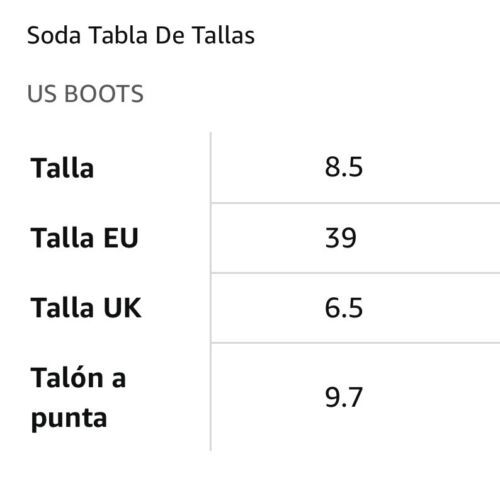Select the 9.7 heel-to-toe value
Image resolution: width=500 pixels, height=488 pixels.
pyautogui.click(x=344, y=397)
